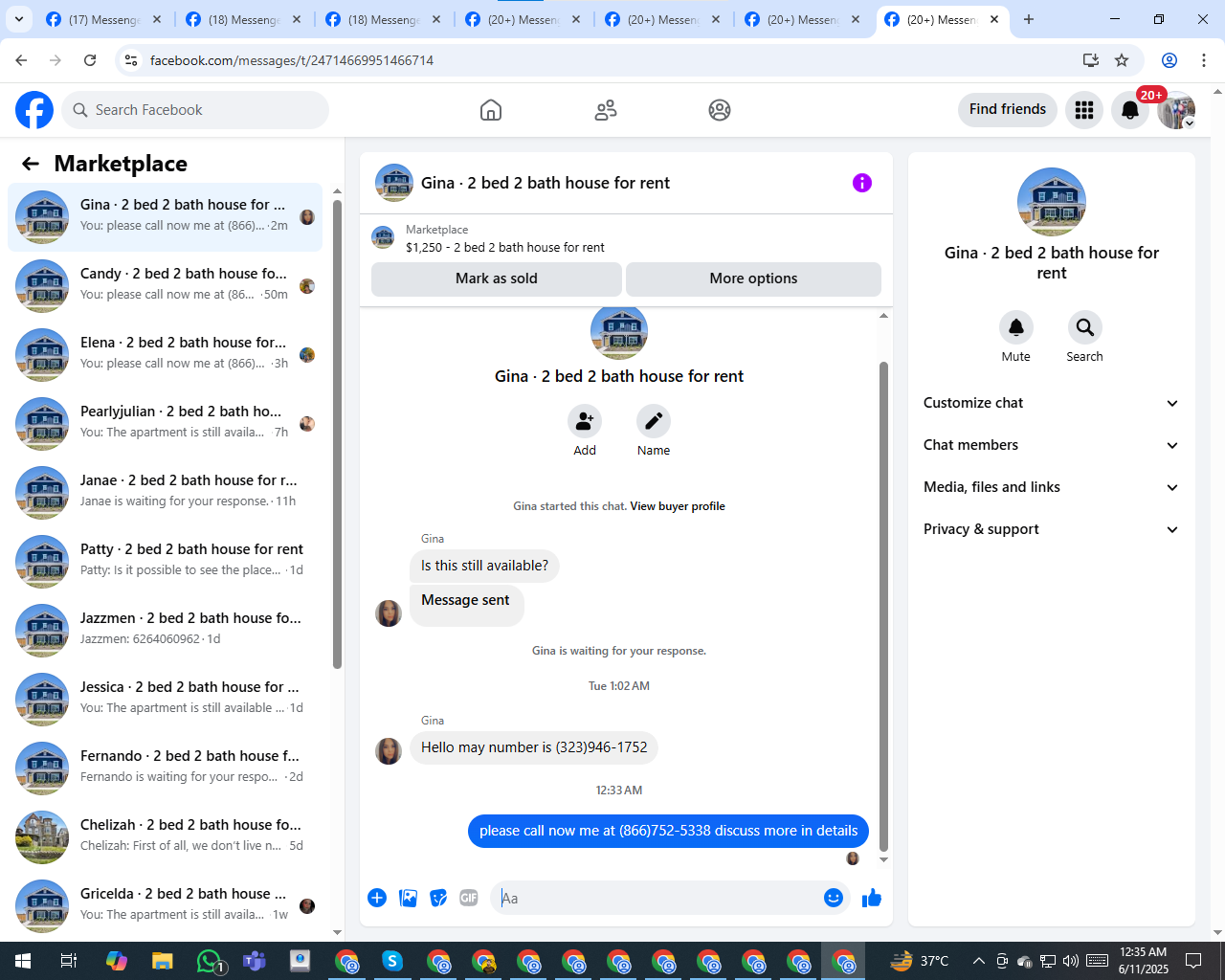Search in conversation magnifier icon

point(1085,327)
